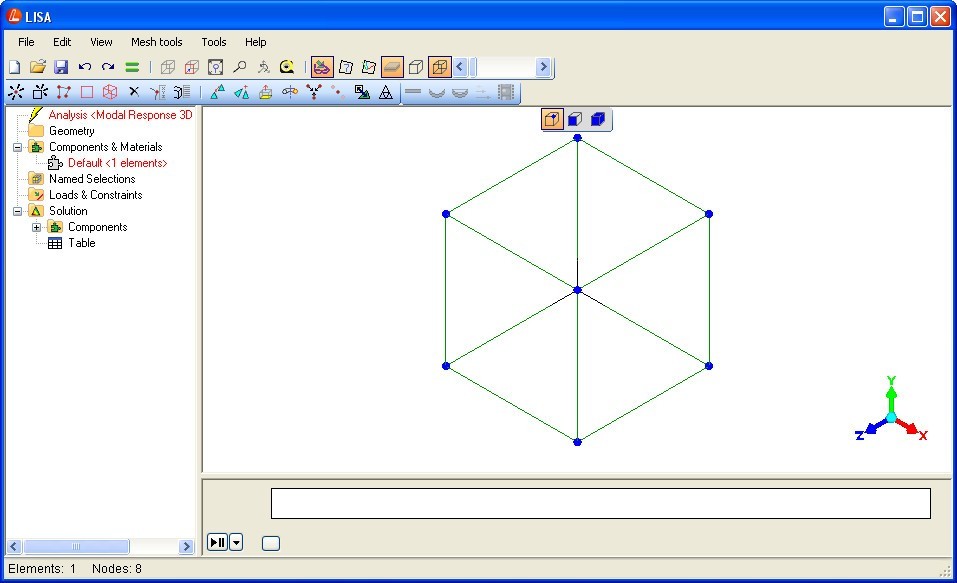
Task: Click the toolbar slider track
Action: (502, 67)
